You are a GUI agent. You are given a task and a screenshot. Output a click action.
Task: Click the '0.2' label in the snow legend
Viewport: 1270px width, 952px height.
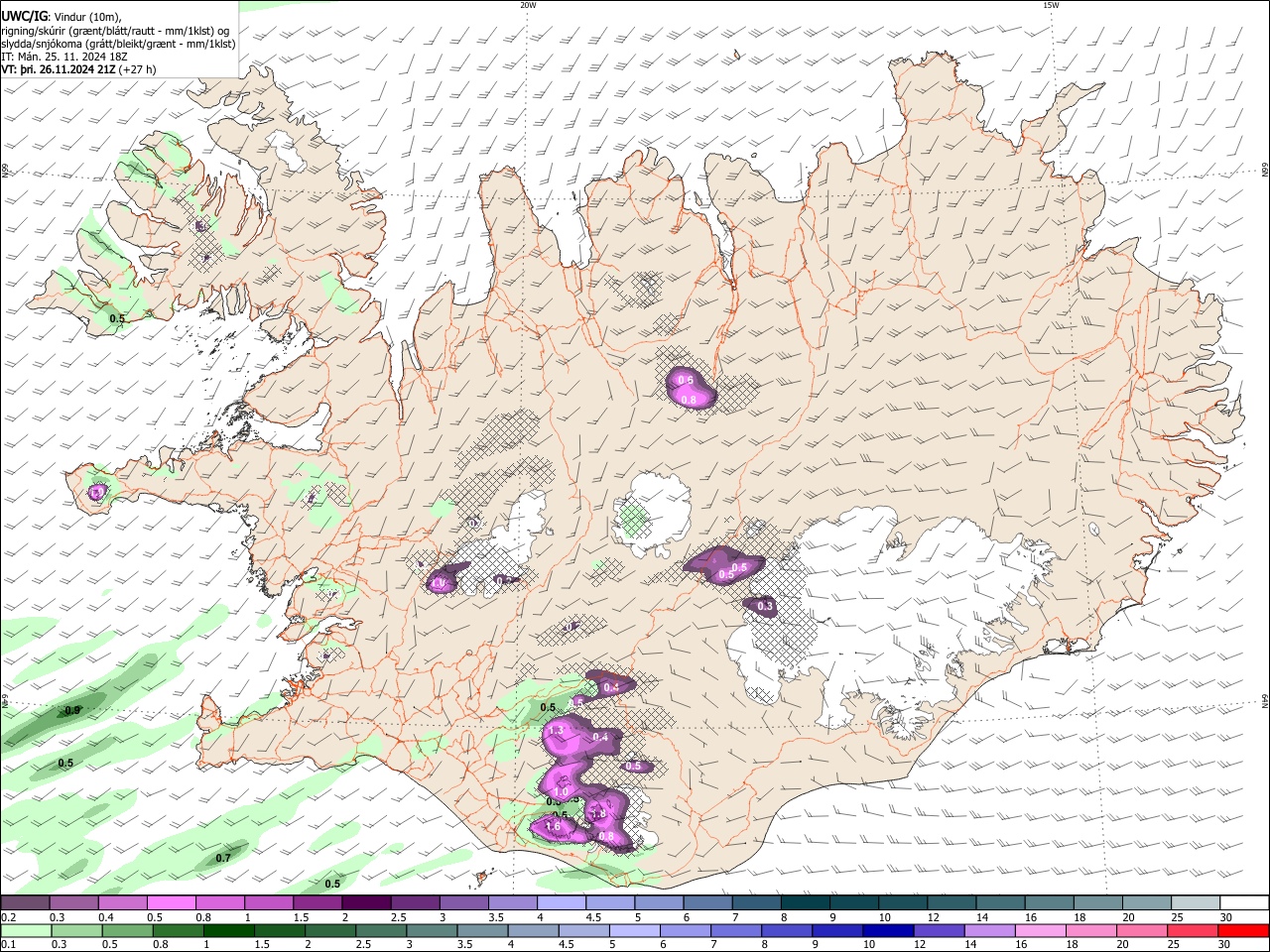[8, 917]
